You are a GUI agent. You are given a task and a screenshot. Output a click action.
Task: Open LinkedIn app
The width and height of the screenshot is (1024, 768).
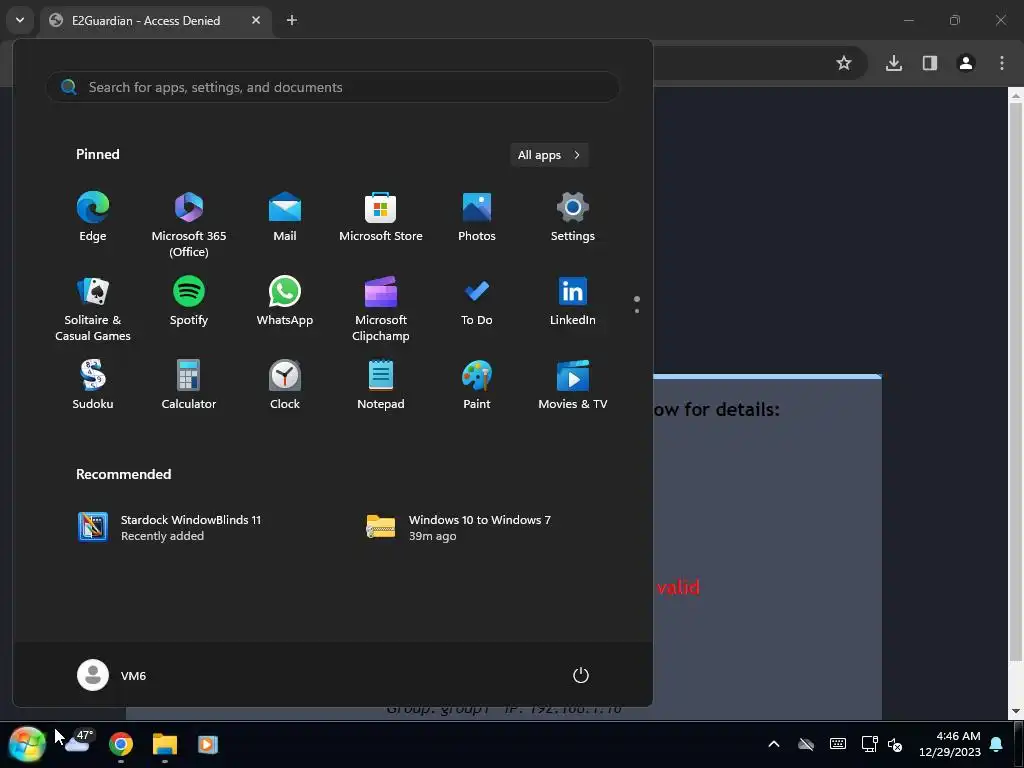573,301
